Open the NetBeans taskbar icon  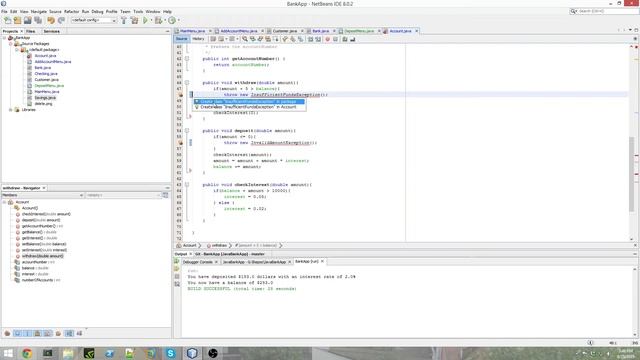192,353
